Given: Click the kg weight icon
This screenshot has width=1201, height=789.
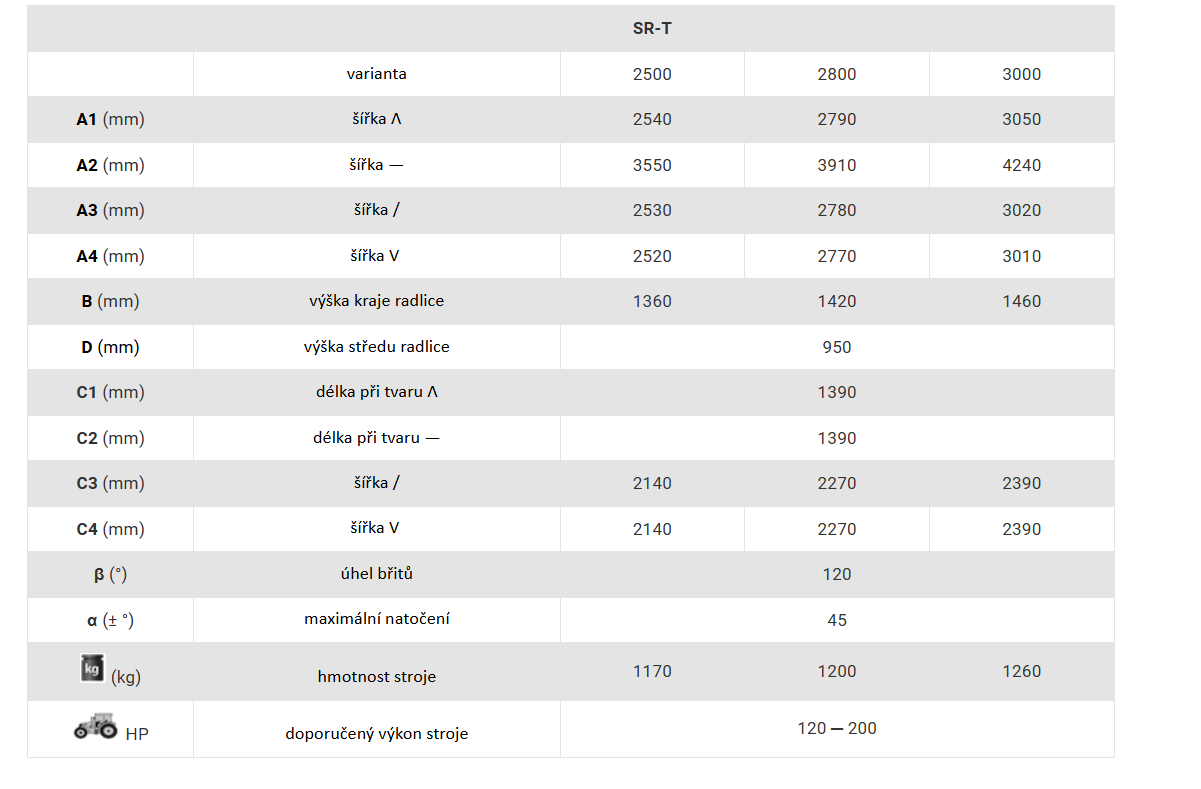Looking at the screenshot, I should coord(92,668).
